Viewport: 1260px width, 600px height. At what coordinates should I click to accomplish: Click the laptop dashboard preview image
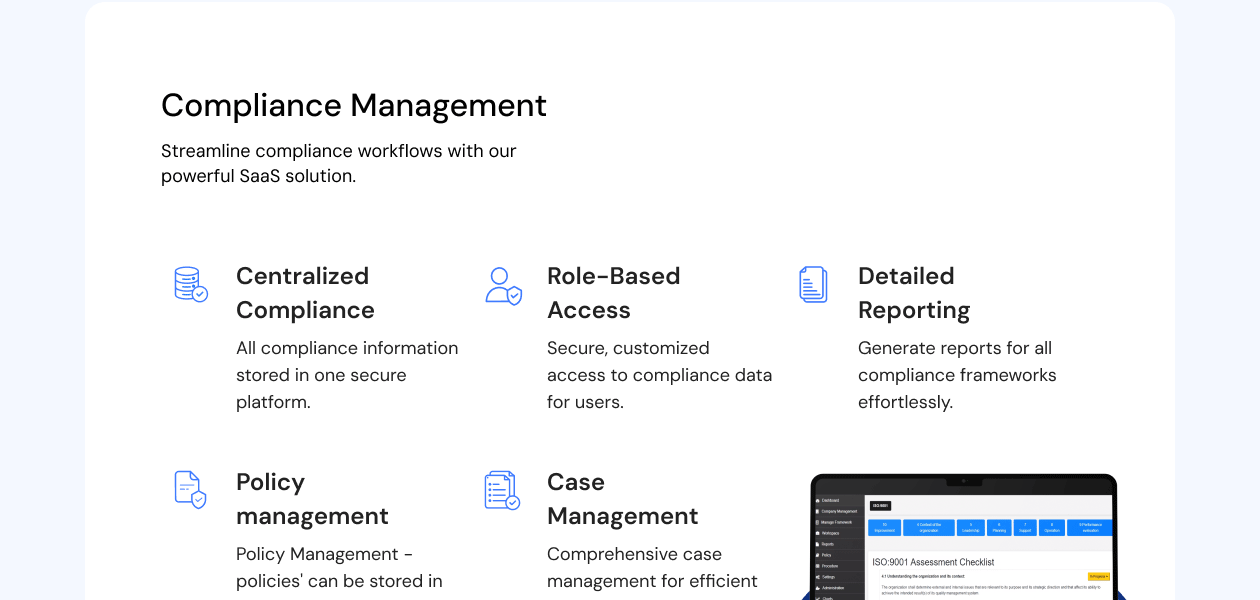tap(963, 540)
